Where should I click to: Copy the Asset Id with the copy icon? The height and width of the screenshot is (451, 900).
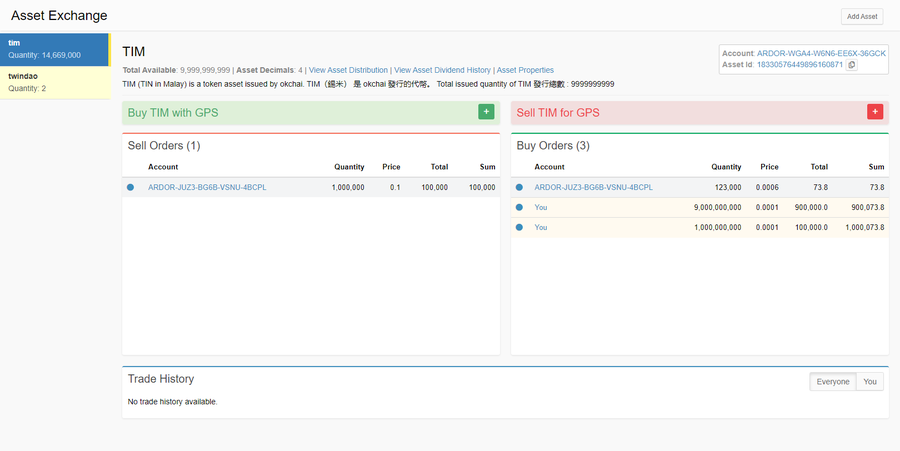pyautogui.click(x=852, y=65)
